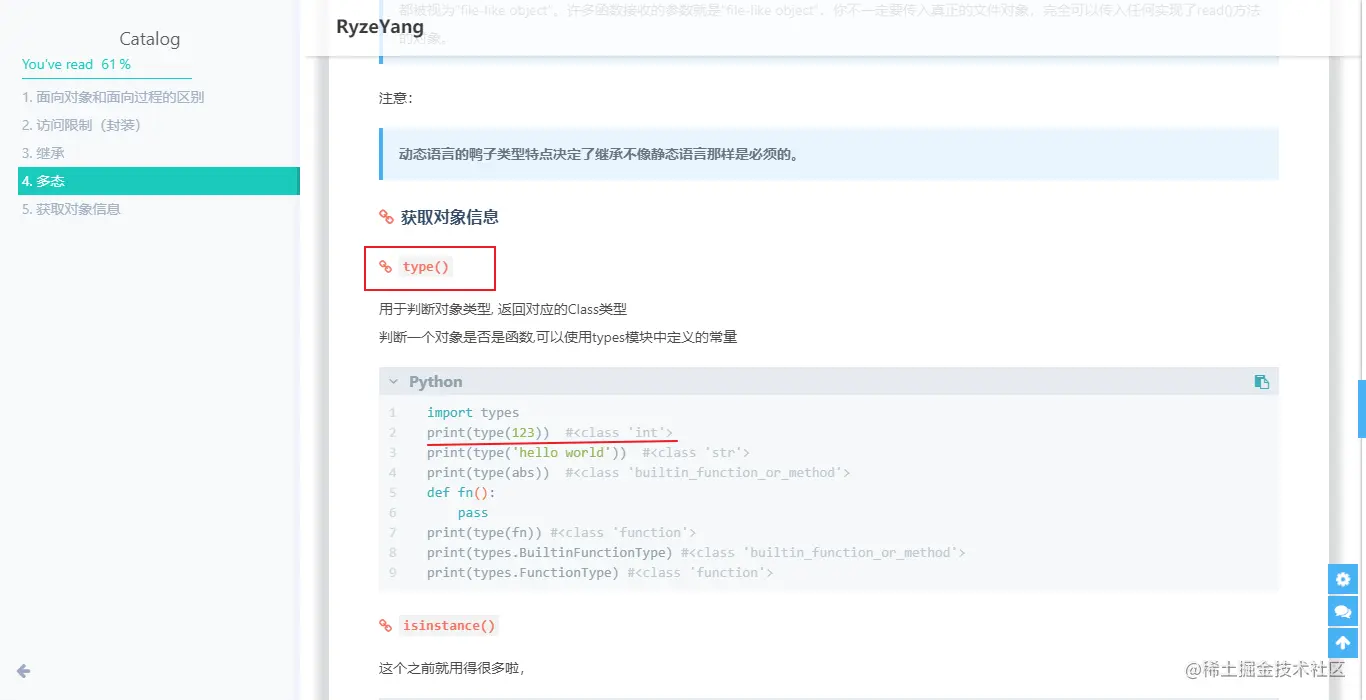Viewport: 1366px width, 700px height.
Task: Go to catalog item 面向对象和面向过程的区别
Action: coord(113,97)
